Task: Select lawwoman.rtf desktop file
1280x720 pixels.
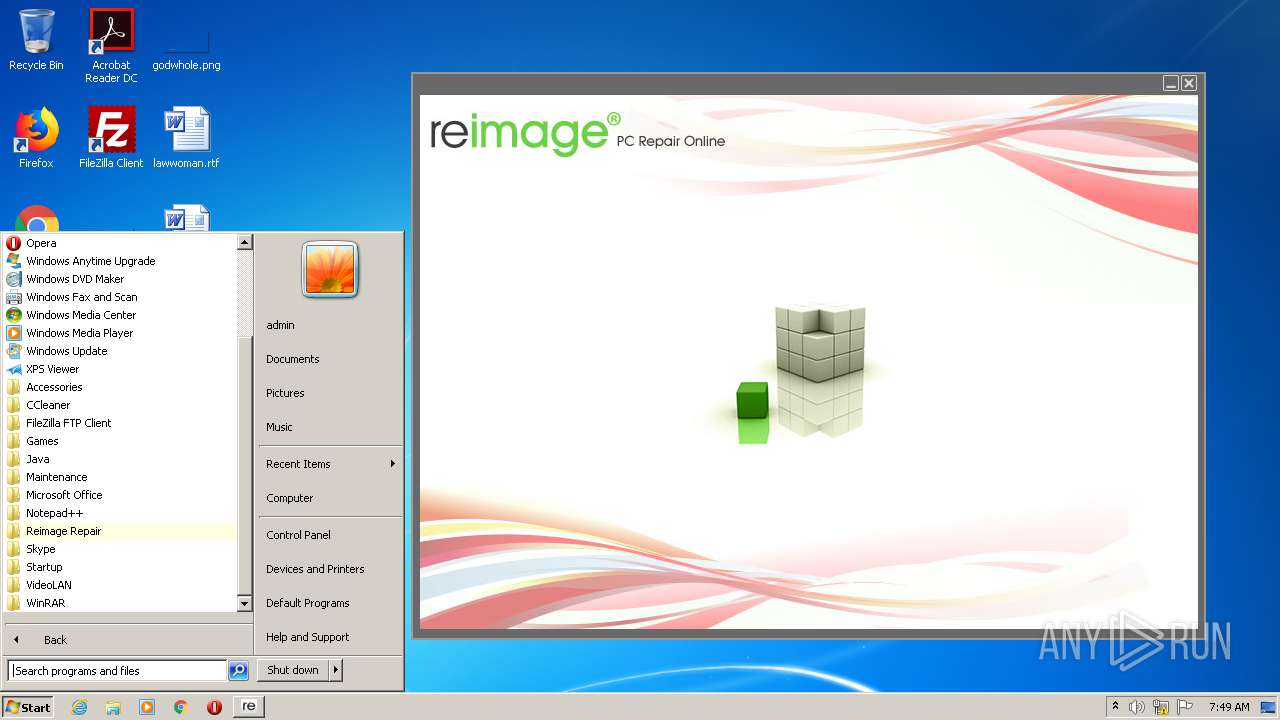Action: coord(186,137)
